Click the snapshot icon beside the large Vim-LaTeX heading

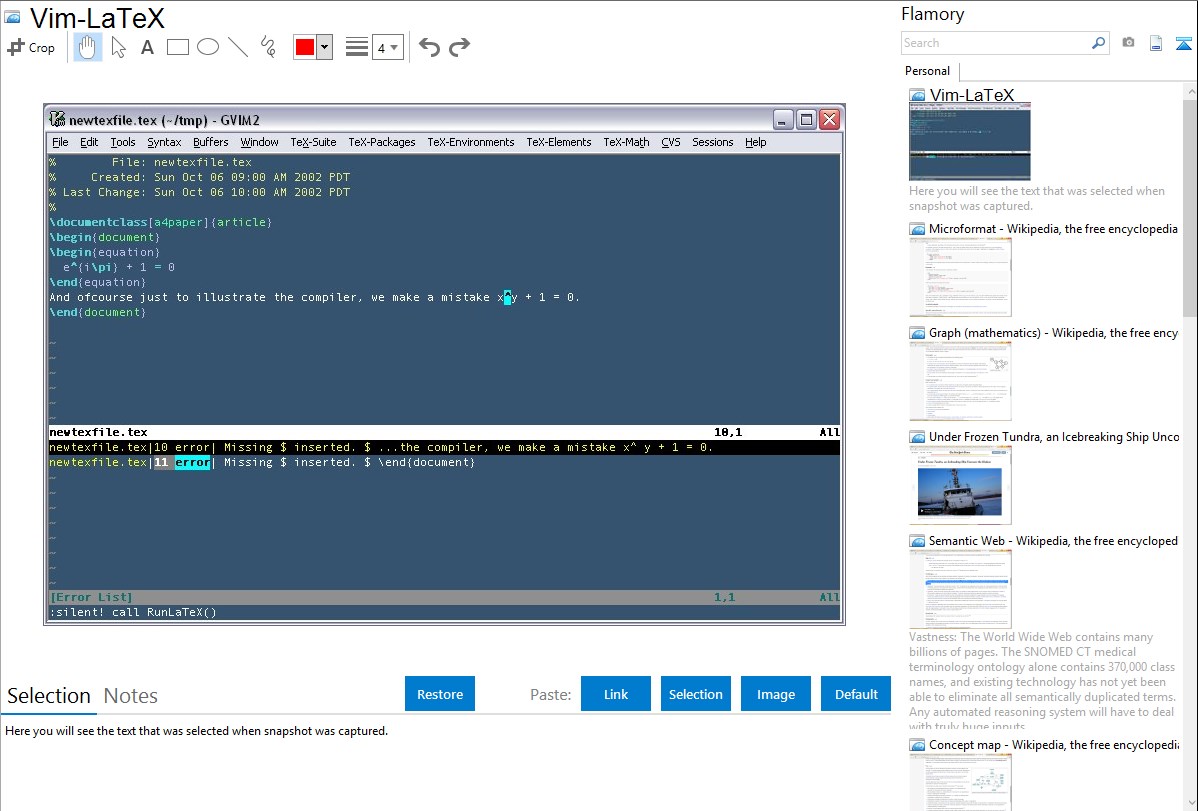12,18
